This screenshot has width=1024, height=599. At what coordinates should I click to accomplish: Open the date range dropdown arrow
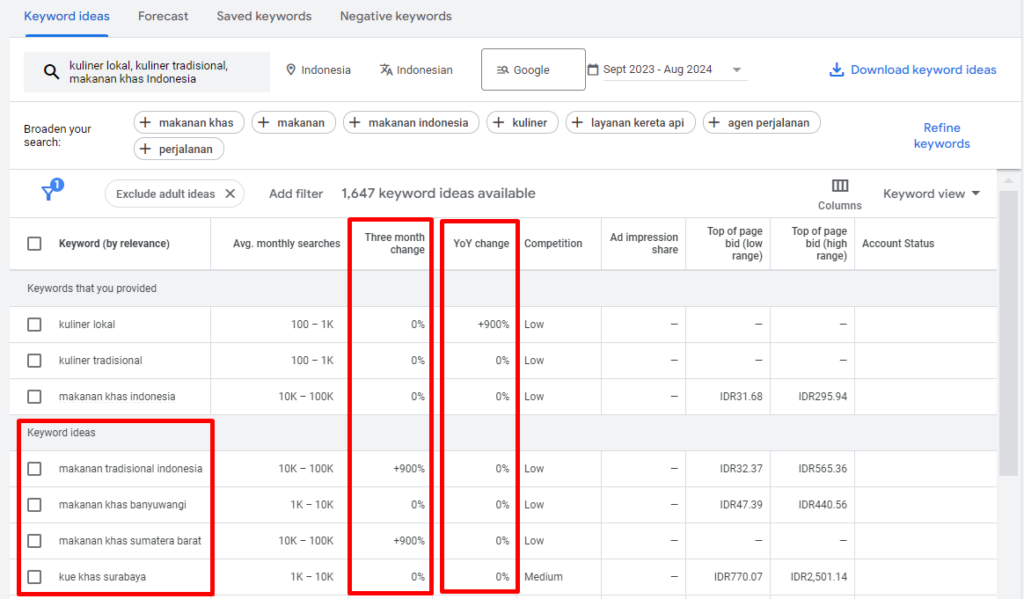737,69
